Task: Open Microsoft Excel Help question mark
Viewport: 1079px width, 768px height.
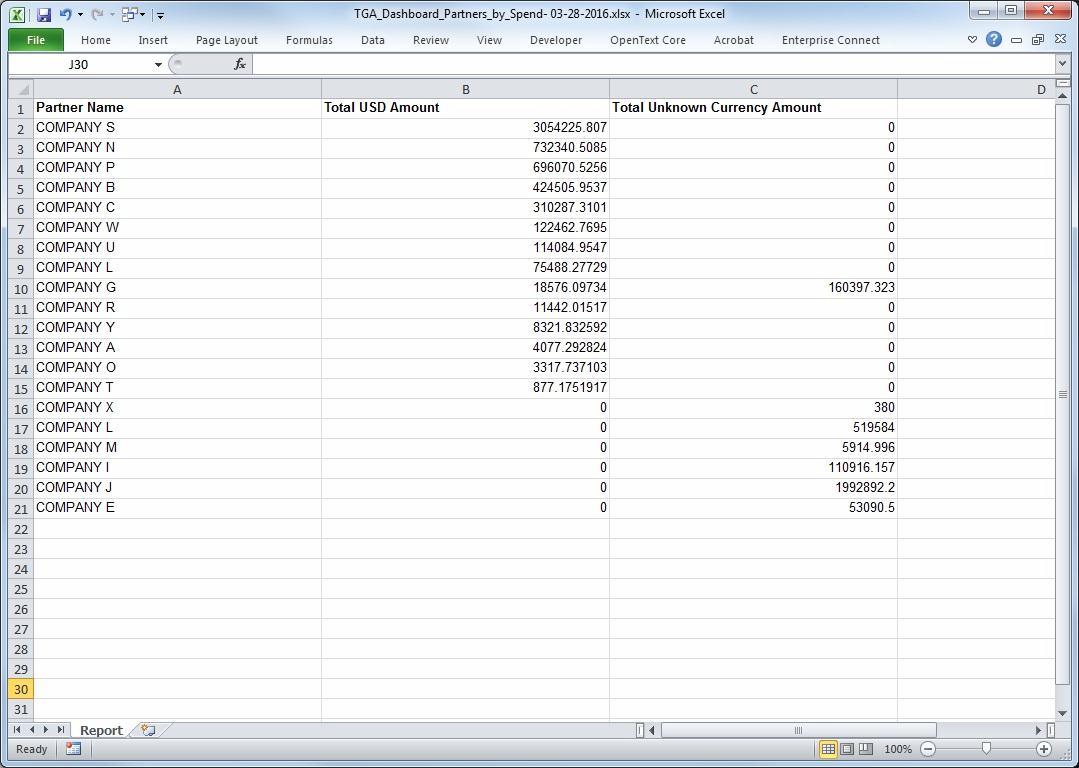Action: coord(993,40)
